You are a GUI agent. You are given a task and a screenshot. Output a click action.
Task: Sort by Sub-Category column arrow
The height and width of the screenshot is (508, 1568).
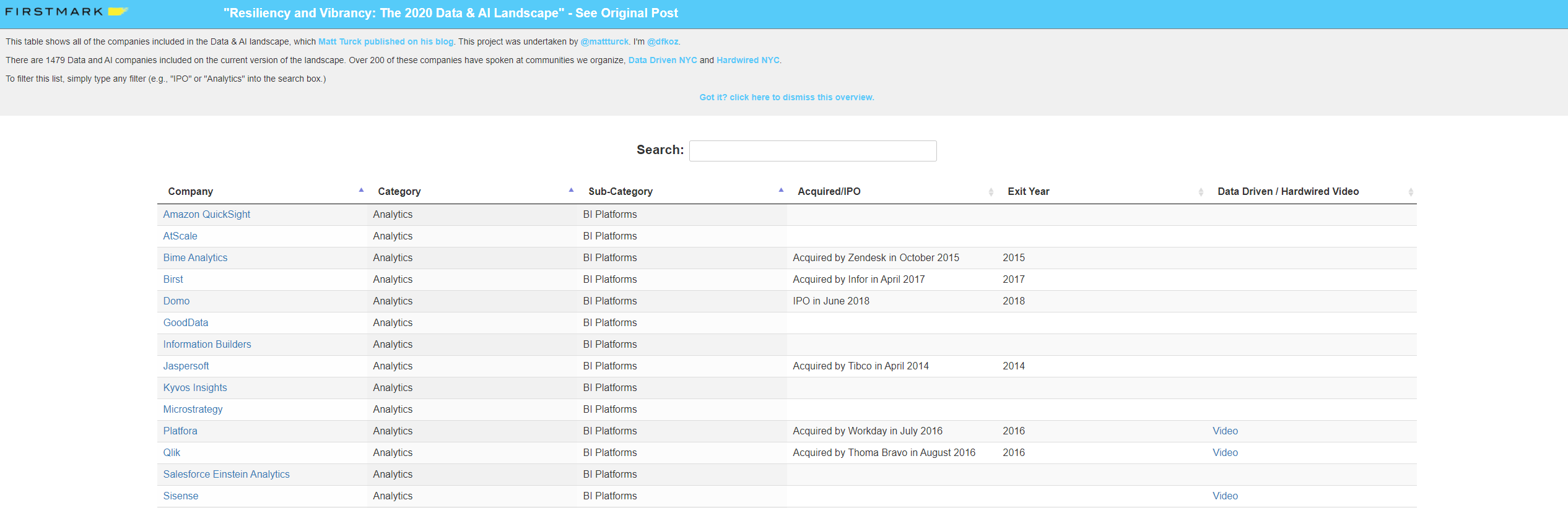(781, 191)
